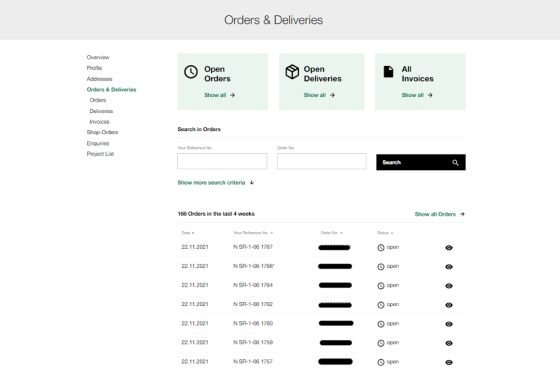Click the Search in Orders heading
The width and height of the screenshot is (560, 373).
tap(199, 129)
